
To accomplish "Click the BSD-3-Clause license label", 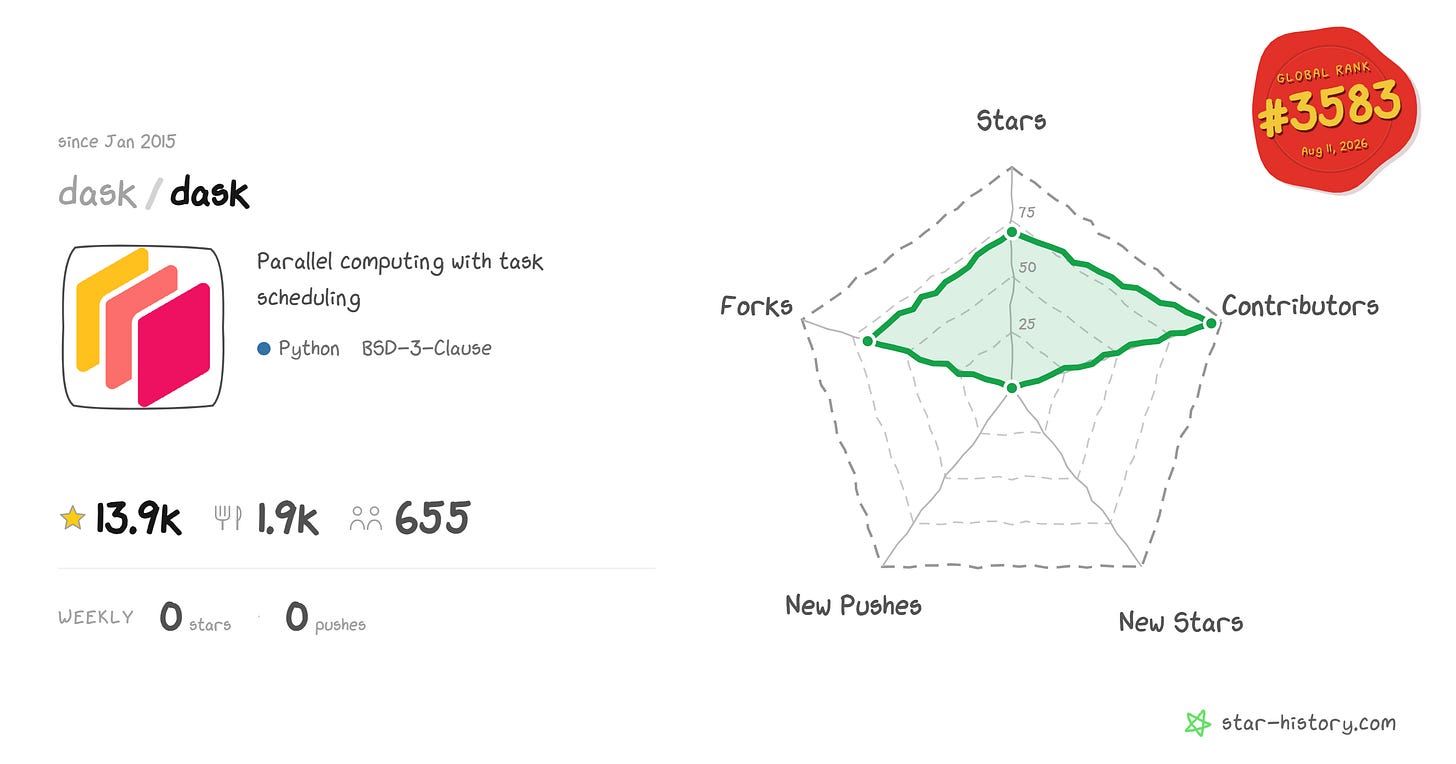I will [427, 349].
